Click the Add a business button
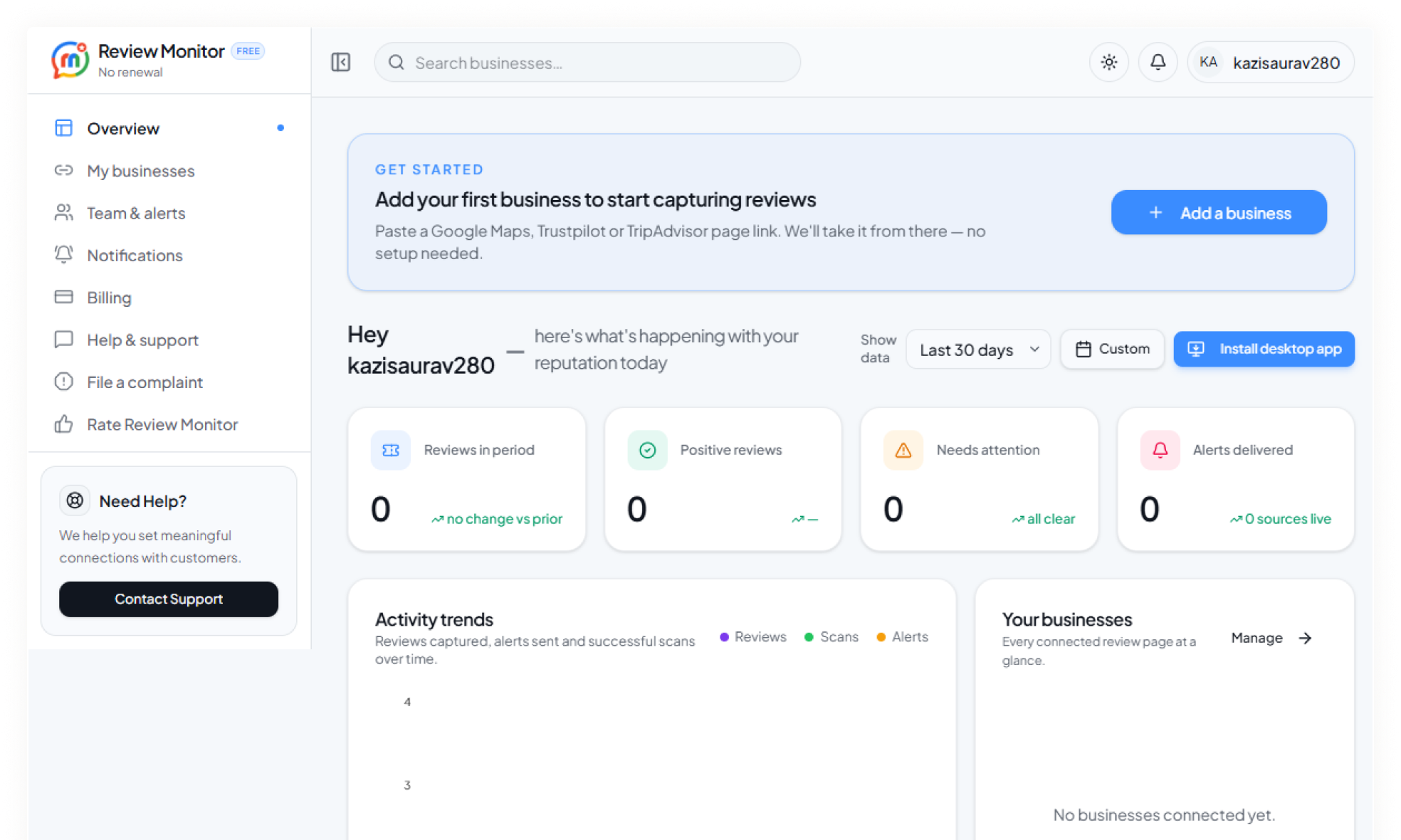This screenshot has height=840, width=1401. tap(1219, 212)
